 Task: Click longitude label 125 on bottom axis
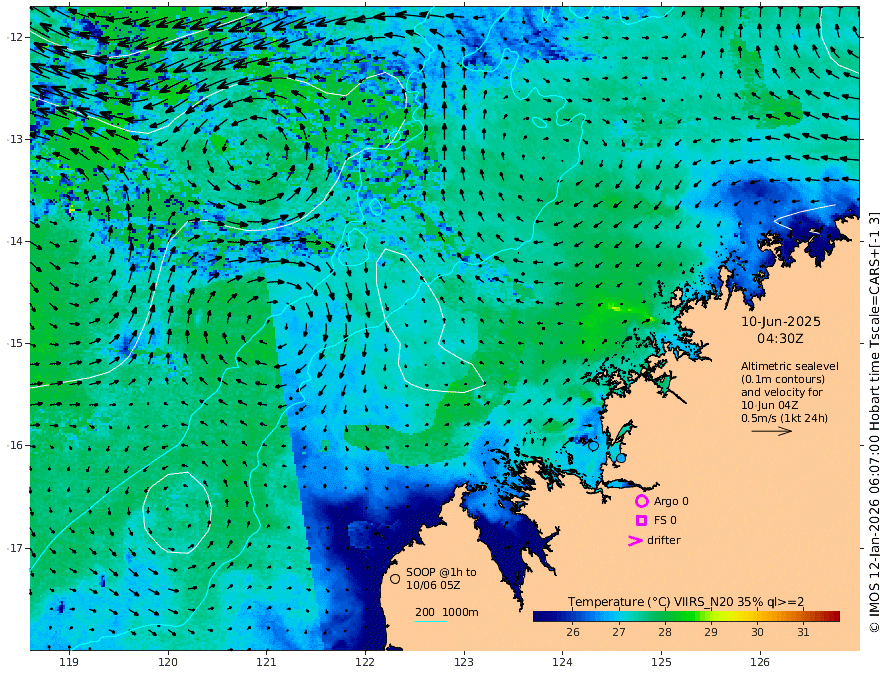pos(662,663)
